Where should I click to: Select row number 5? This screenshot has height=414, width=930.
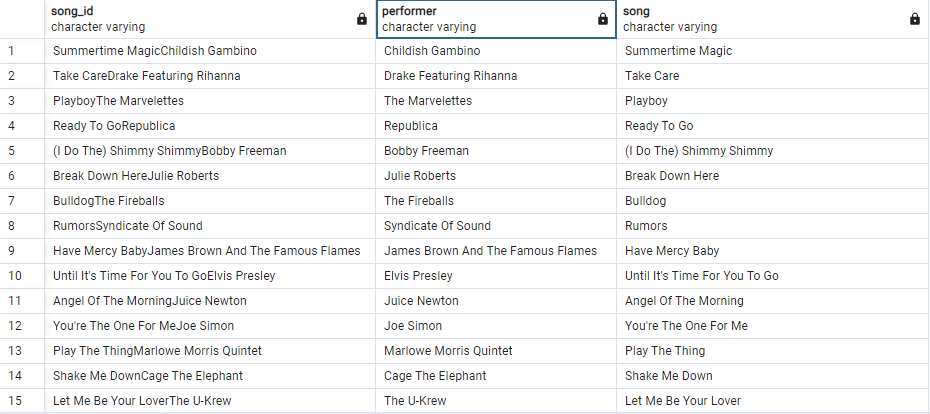(11, 151)
